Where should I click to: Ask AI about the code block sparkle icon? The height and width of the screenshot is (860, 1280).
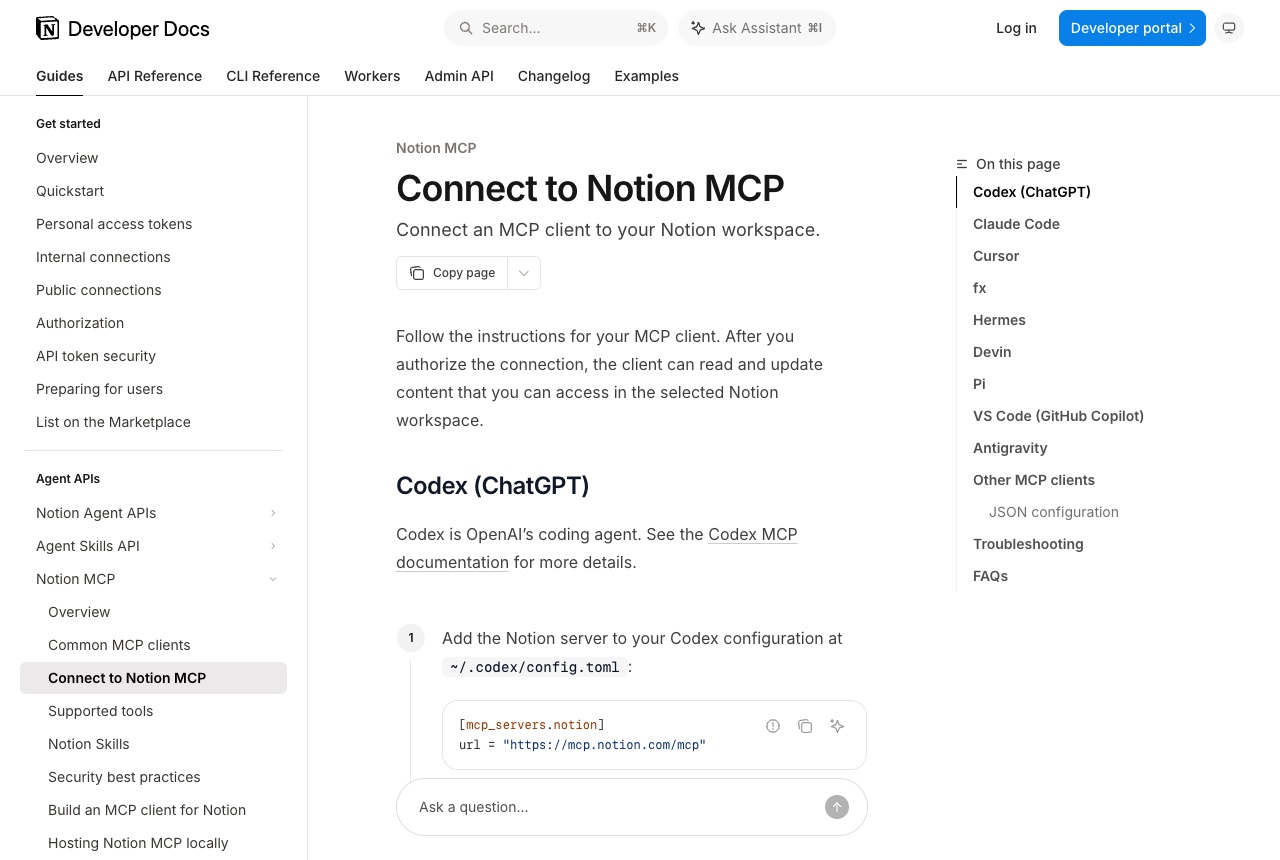click(x=837, y=726)
